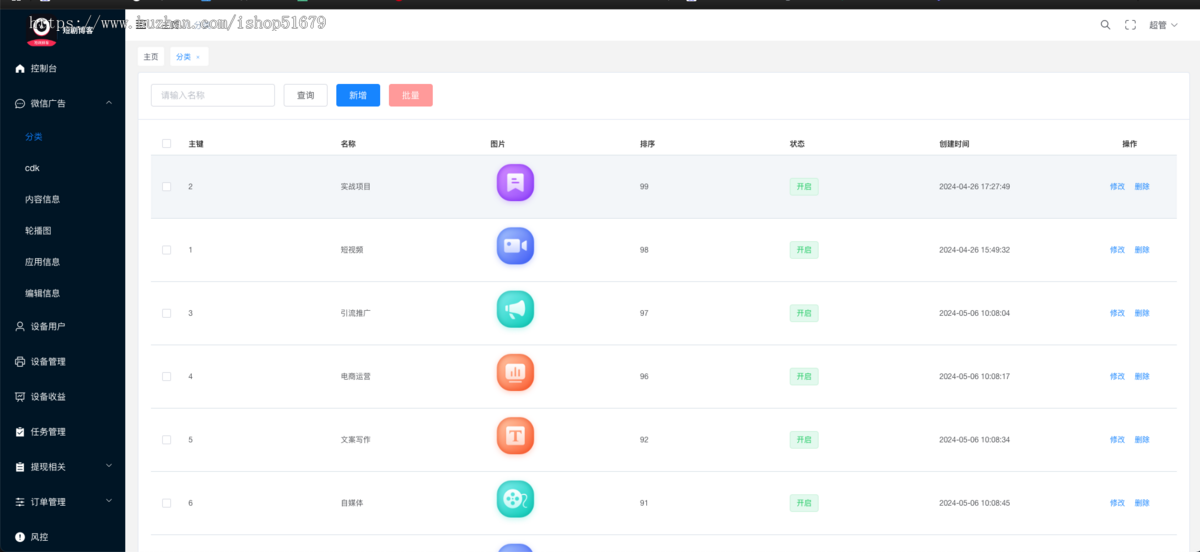Check the box for row 自媒体
Viewport: 1200px width, 552px height.
pyautogui.click(x=166, y=503)
